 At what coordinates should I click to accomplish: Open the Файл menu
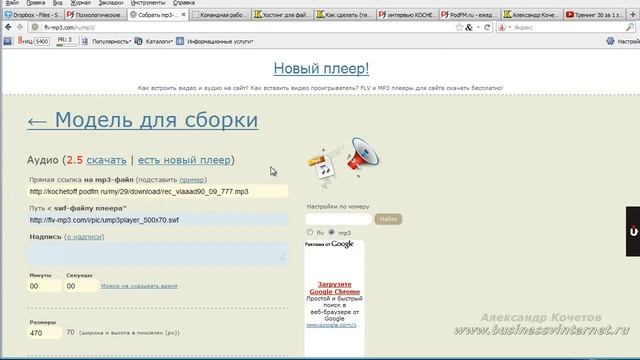pos(12,3)
